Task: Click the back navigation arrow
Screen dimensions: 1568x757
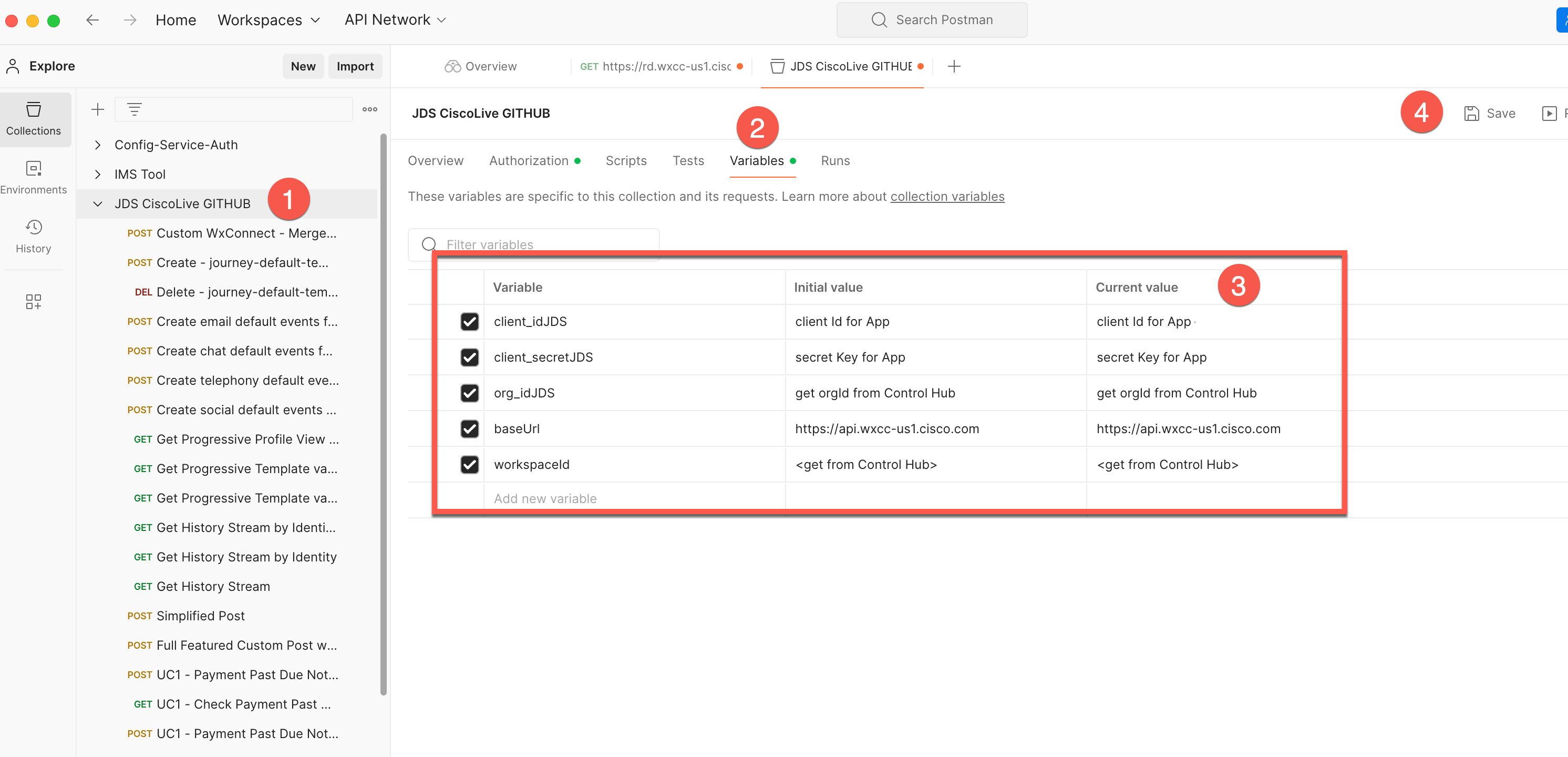Action: pos(92,20)
